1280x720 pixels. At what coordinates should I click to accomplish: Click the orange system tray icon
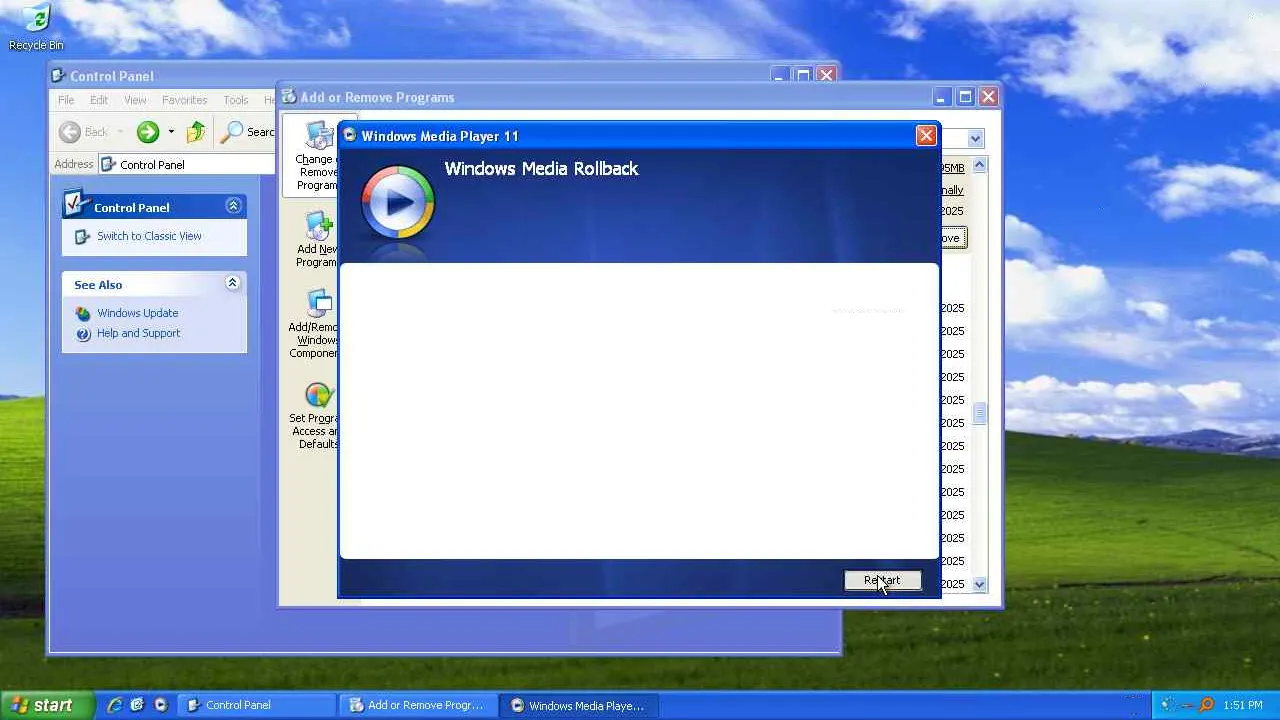[x=1206, y=705]
